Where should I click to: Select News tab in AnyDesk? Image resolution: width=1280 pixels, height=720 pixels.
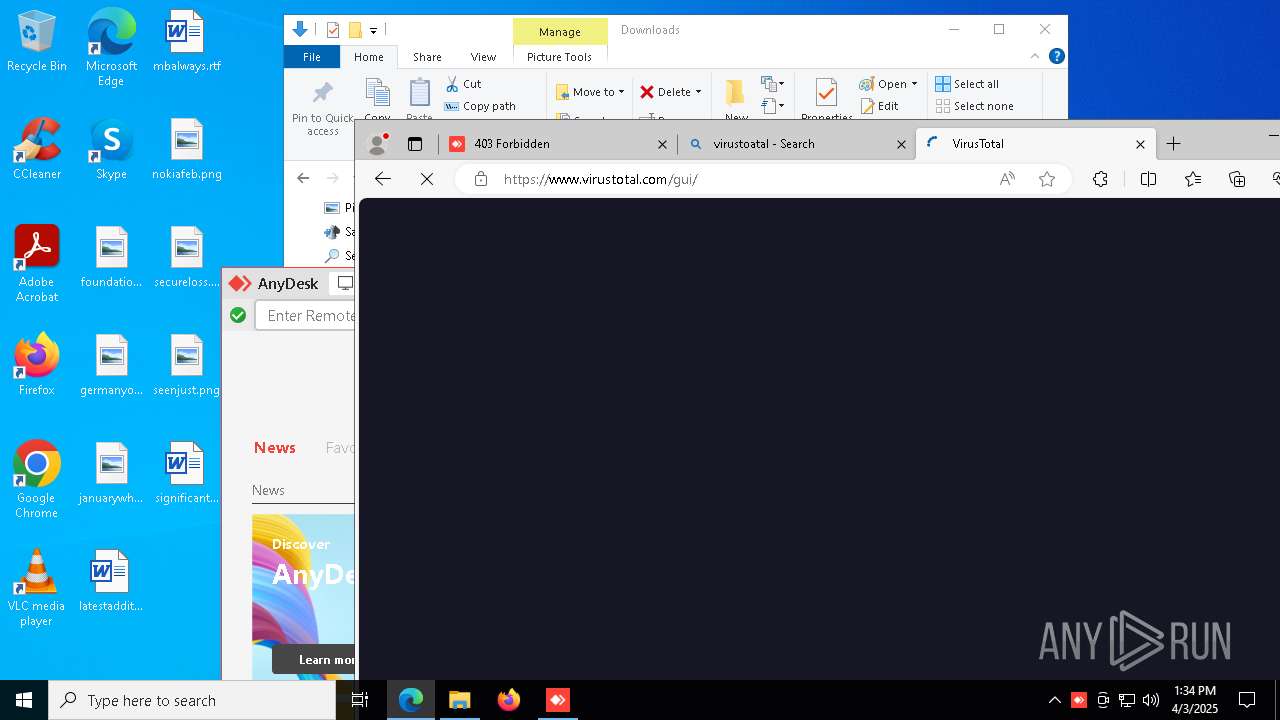(x=274, y=448)
